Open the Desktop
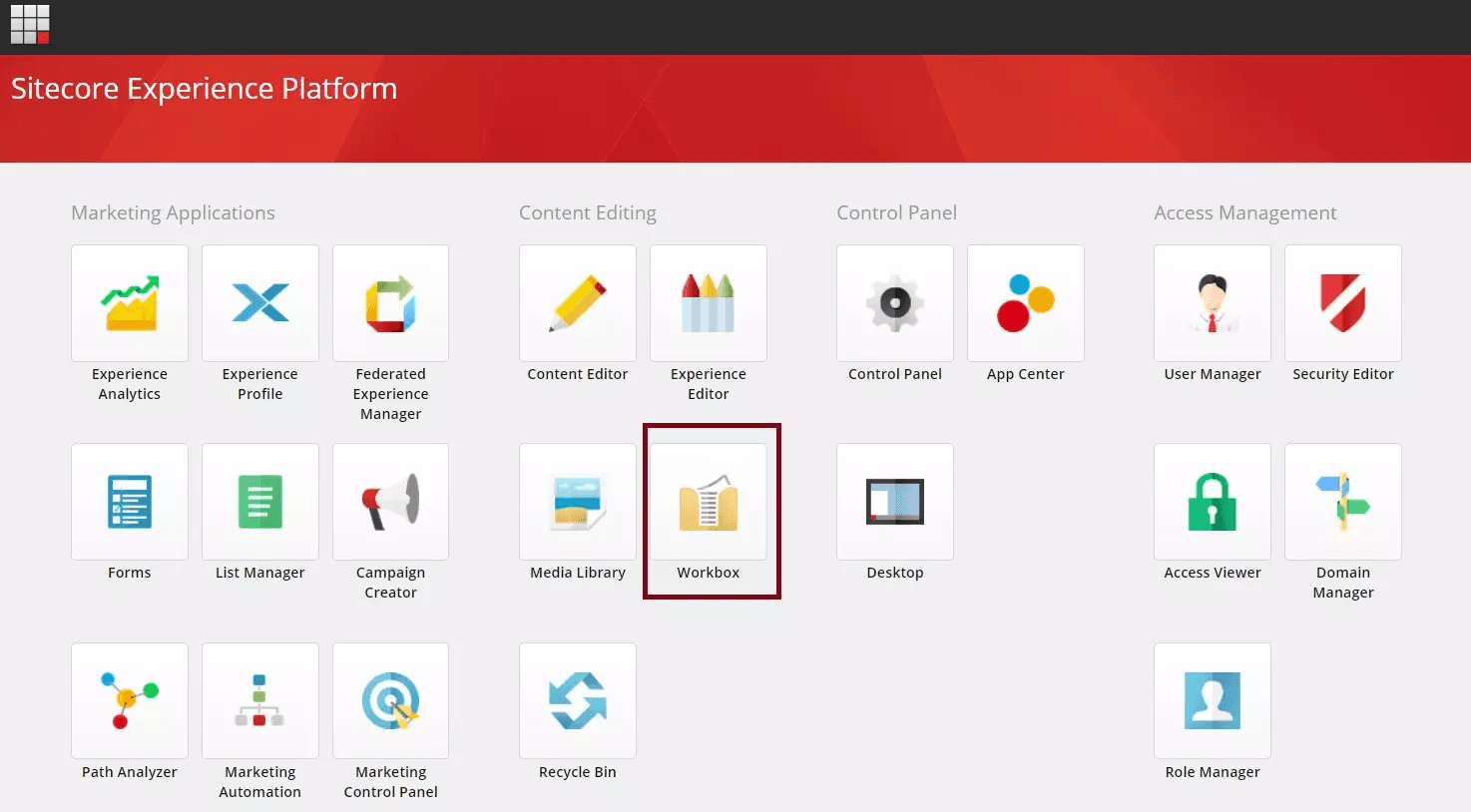 point(895,502)
